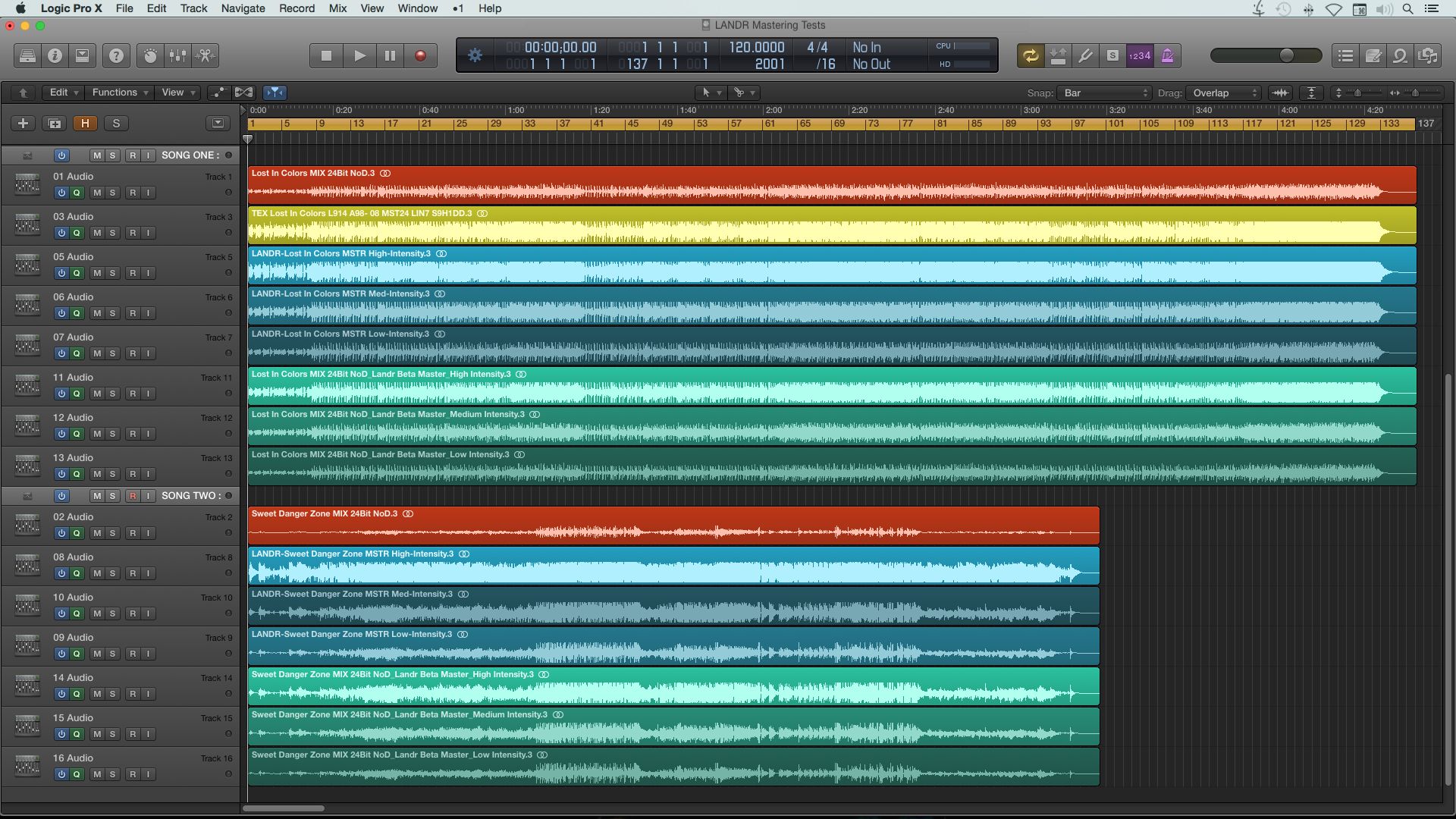The width and height of the screenshot is (1456, 819).
Task: Open the Mixer faders button
Action: tap(177, 55)
